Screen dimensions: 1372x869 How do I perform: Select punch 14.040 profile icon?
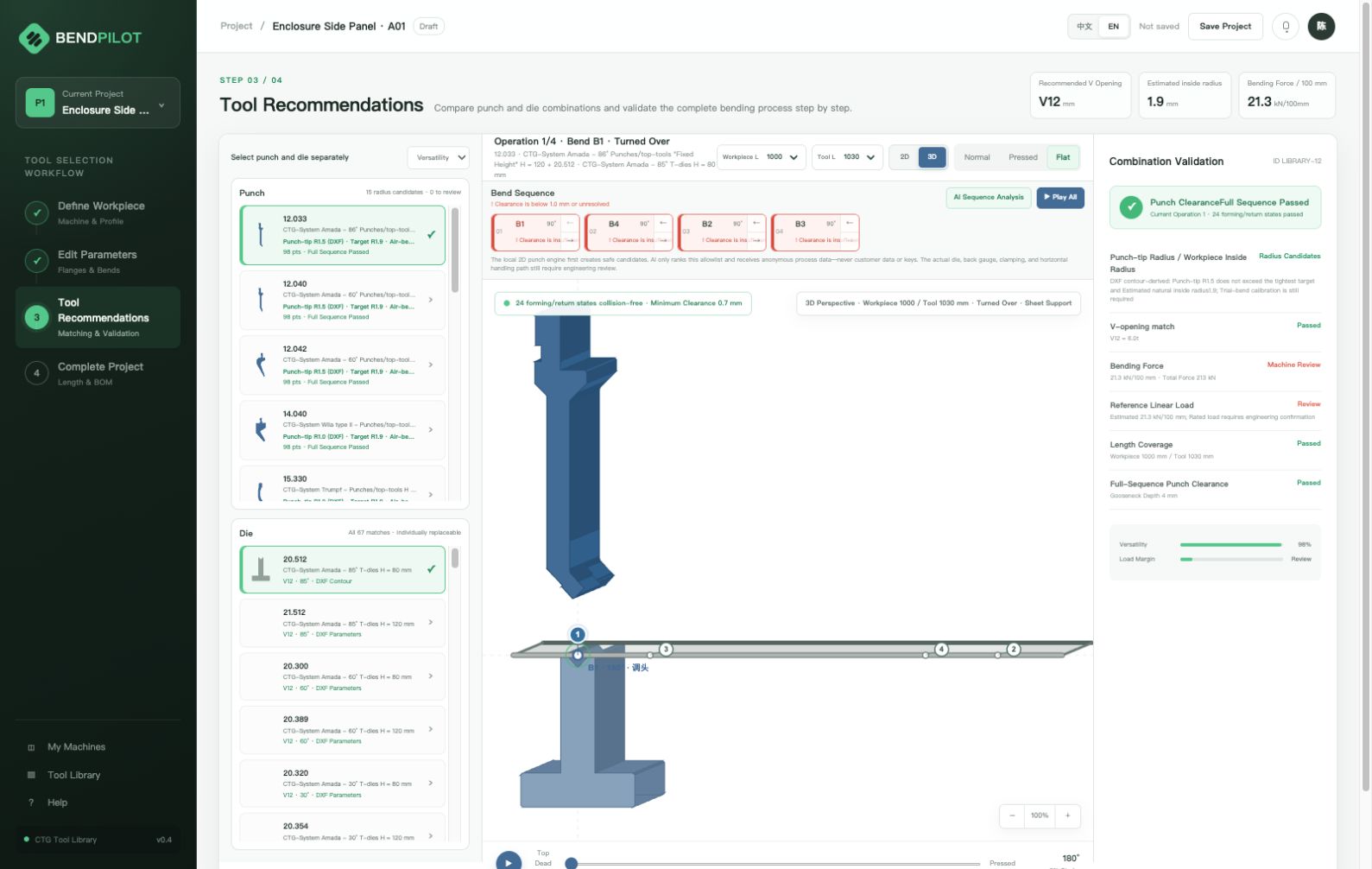[x=261, y=429]
